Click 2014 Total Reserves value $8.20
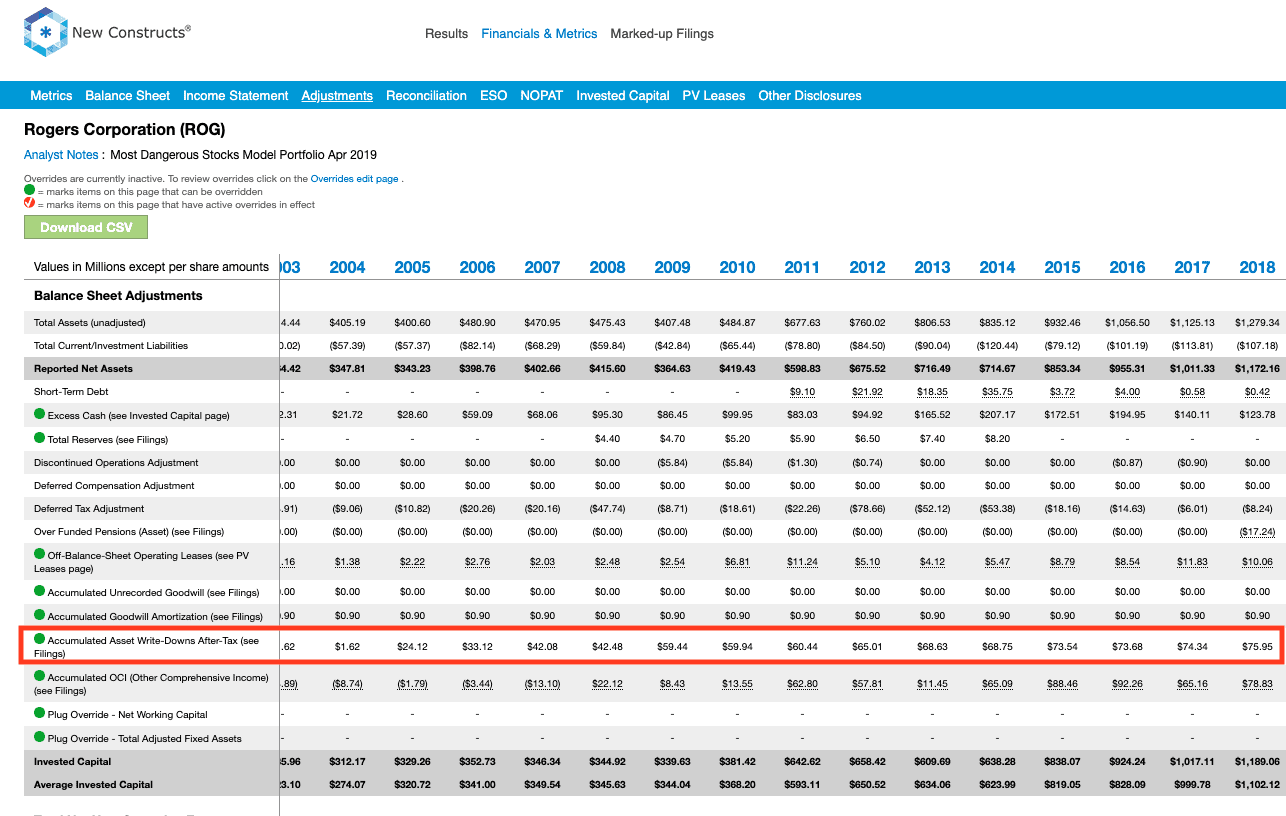This screenshot has height=816, width=1286. [997, 439]
